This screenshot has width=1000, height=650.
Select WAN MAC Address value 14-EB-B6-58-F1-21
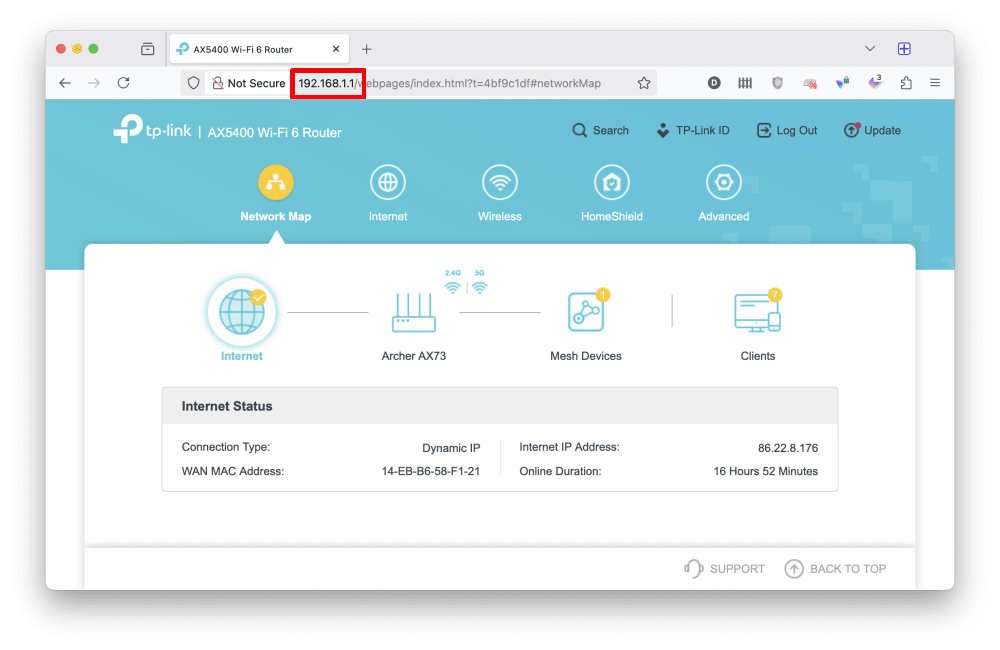click(430, 471)
